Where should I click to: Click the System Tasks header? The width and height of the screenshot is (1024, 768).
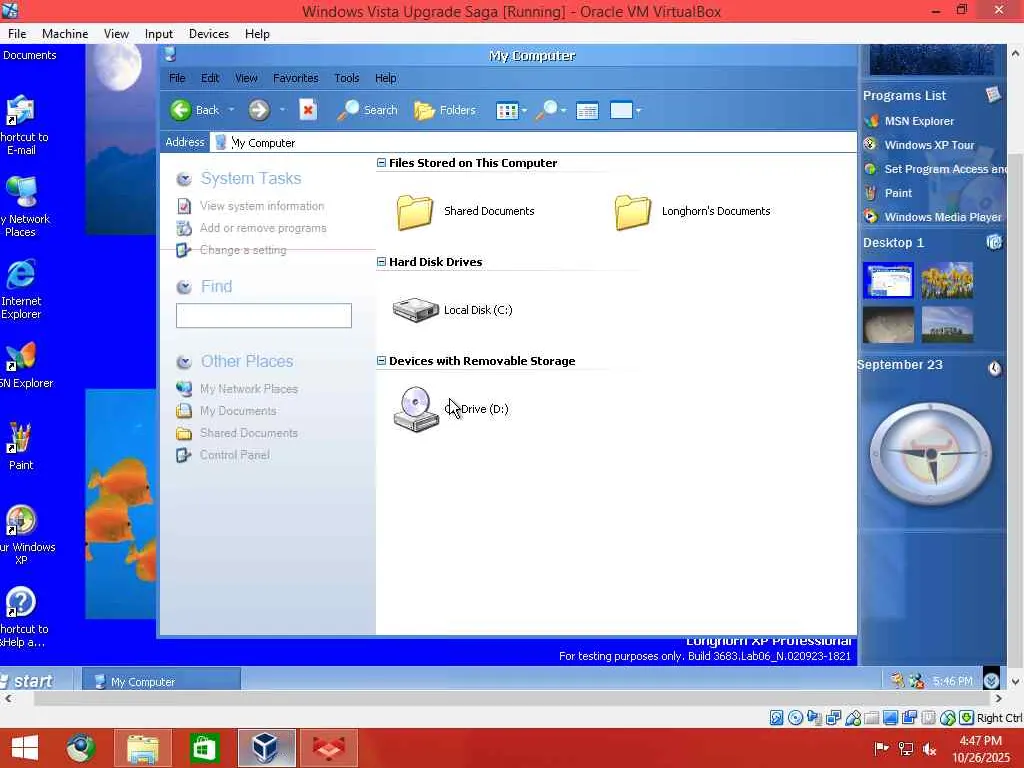click(251, 178)
